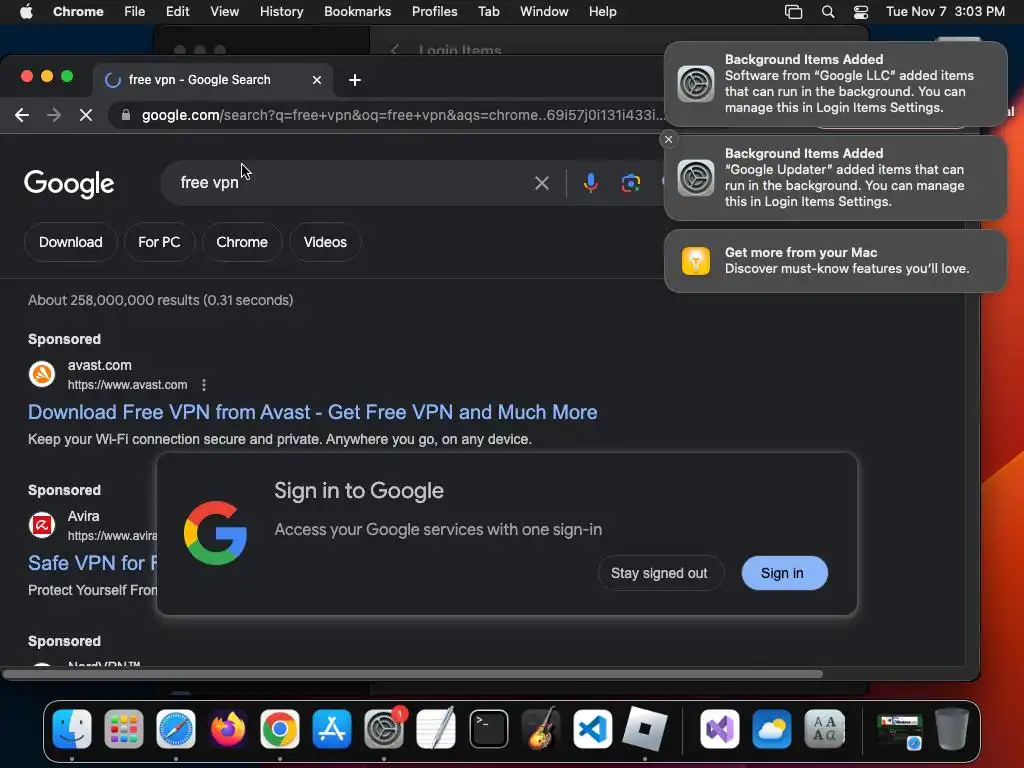Open Roblox from the Dock

point(645,729)
